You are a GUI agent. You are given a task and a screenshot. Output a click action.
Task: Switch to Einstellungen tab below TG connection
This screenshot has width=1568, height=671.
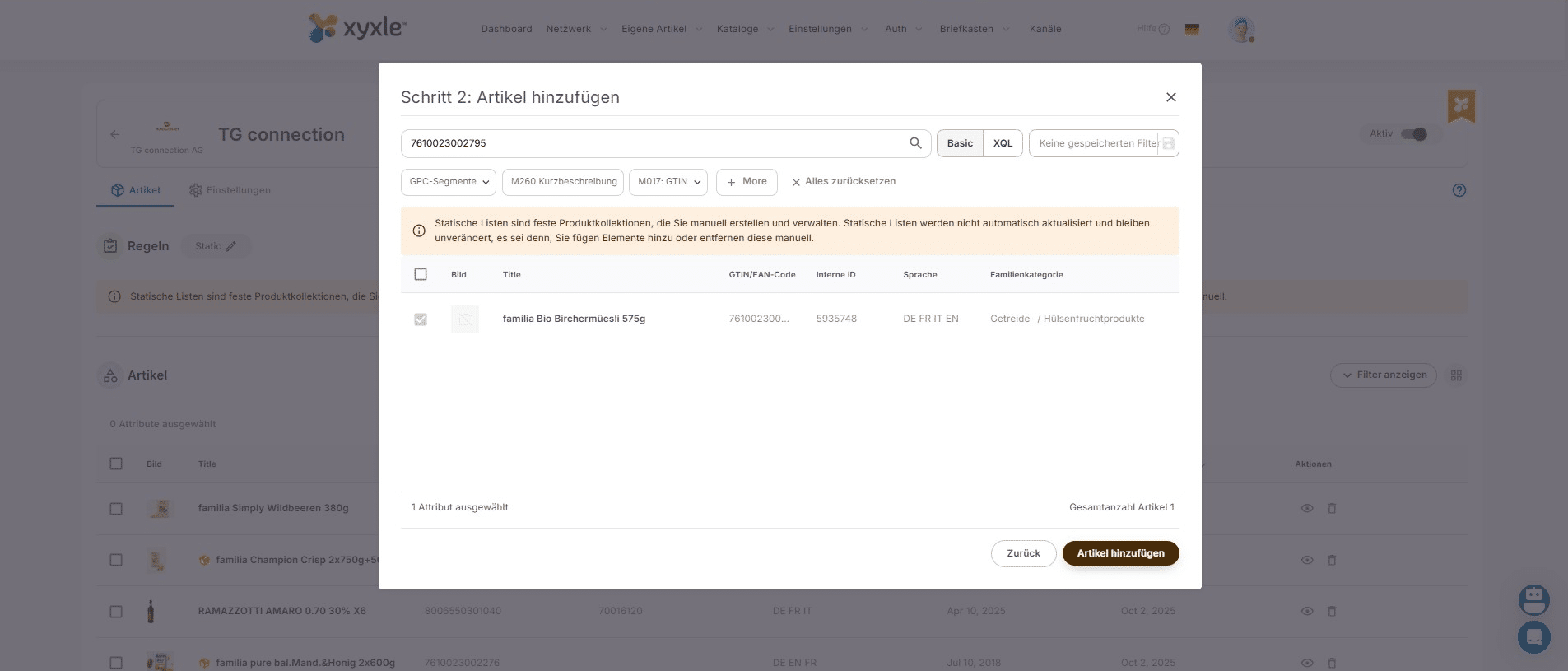[x=230, y=190]
